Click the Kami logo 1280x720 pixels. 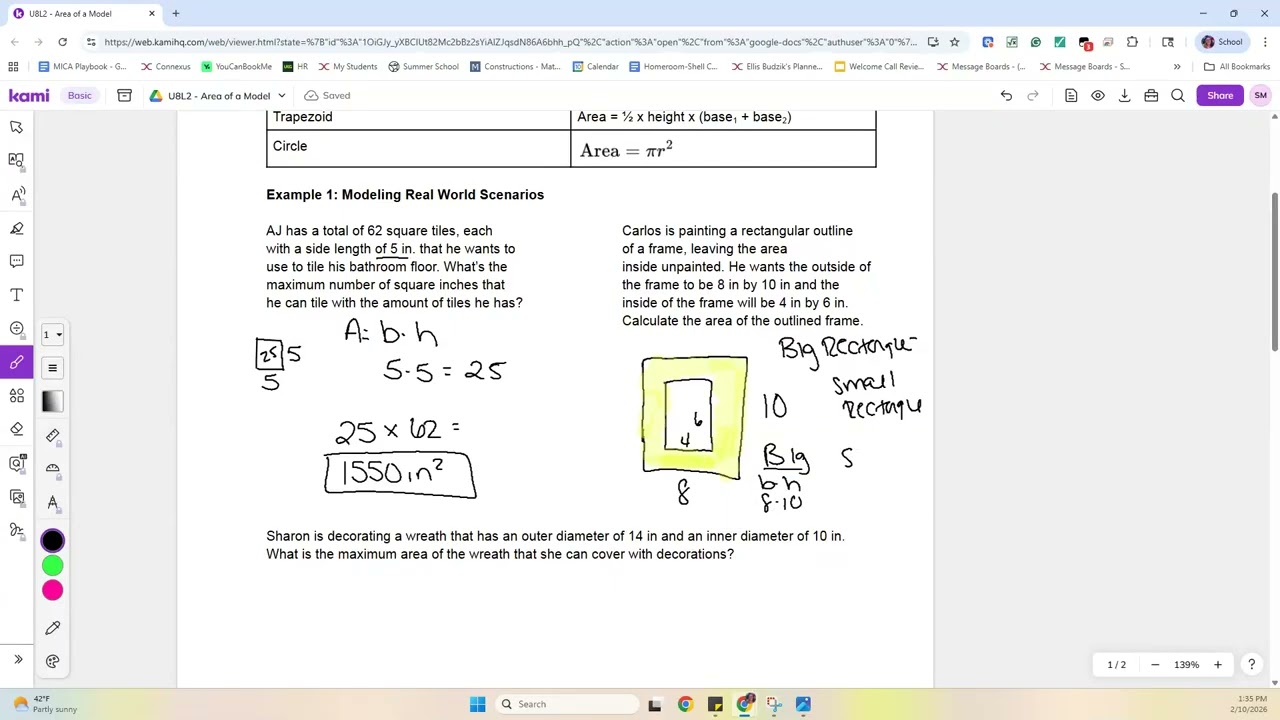[29, 95]
